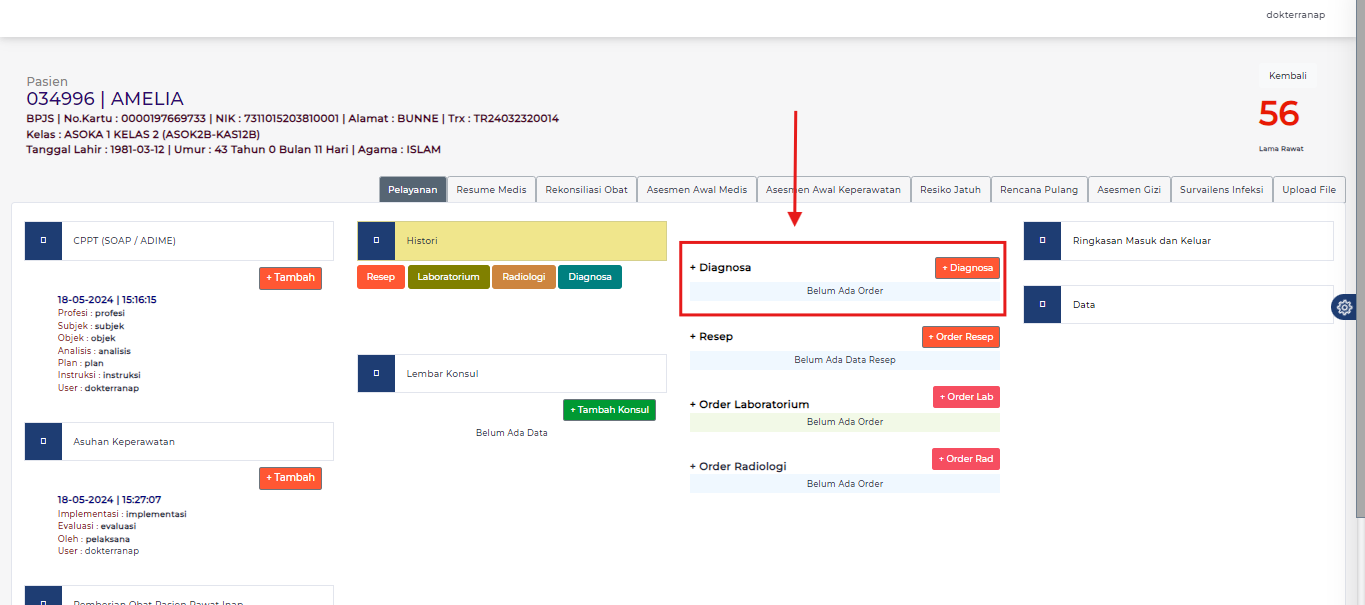Open the Rekonsiliasi Obat tab
Image resolution: width=1365 pixels, height=605 pixels.
(x=586, y=190)
